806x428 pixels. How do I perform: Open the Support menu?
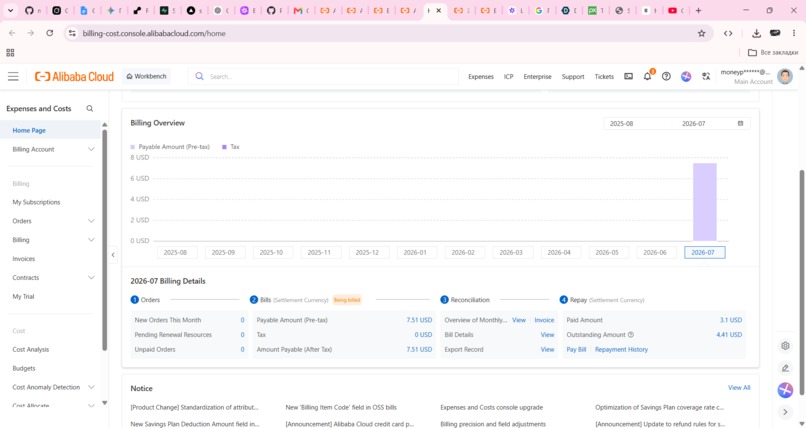point(573,77)
